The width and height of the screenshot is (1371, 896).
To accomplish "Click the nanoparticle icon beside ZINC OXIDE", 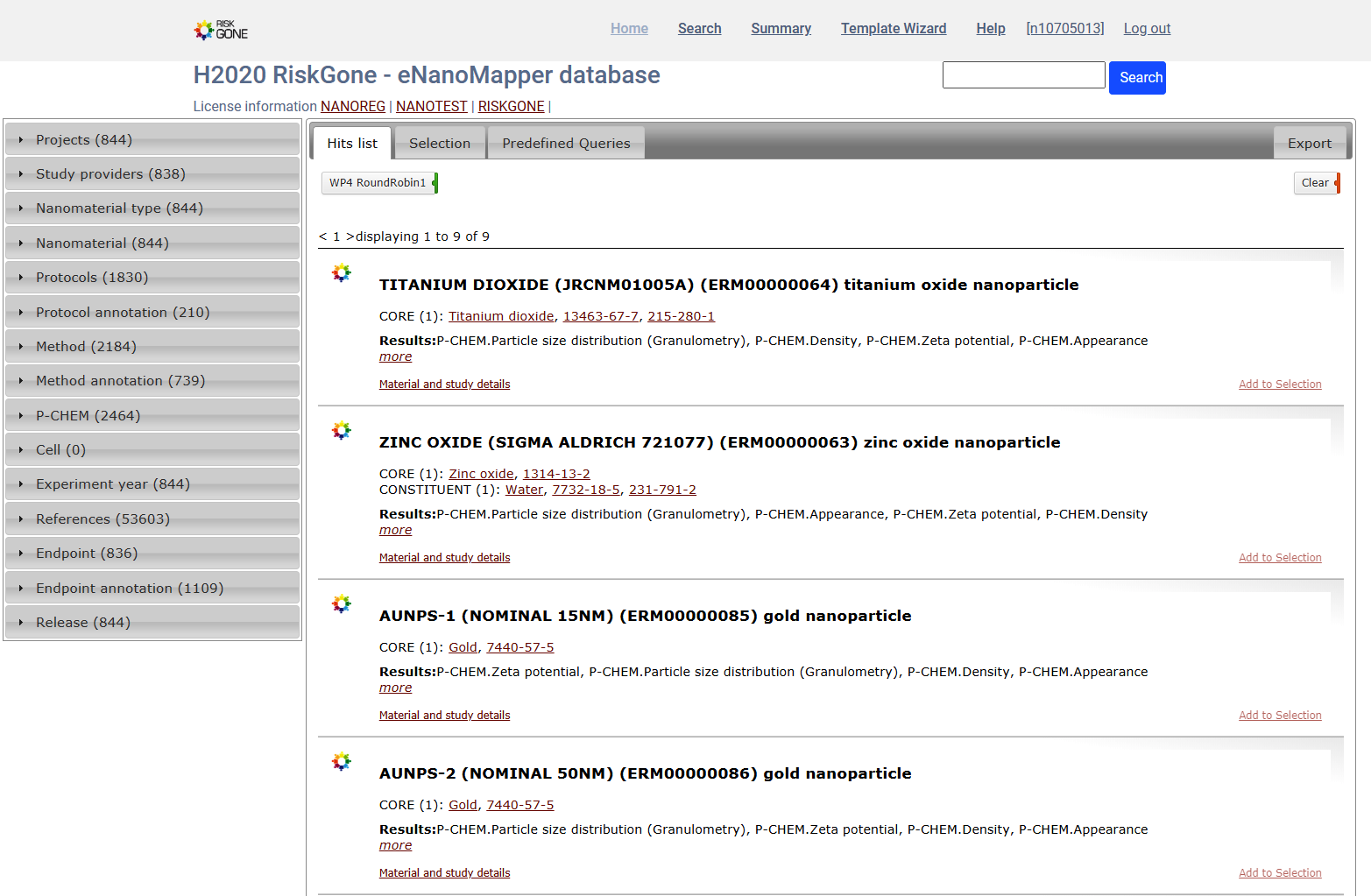I will tap(341, 430).
